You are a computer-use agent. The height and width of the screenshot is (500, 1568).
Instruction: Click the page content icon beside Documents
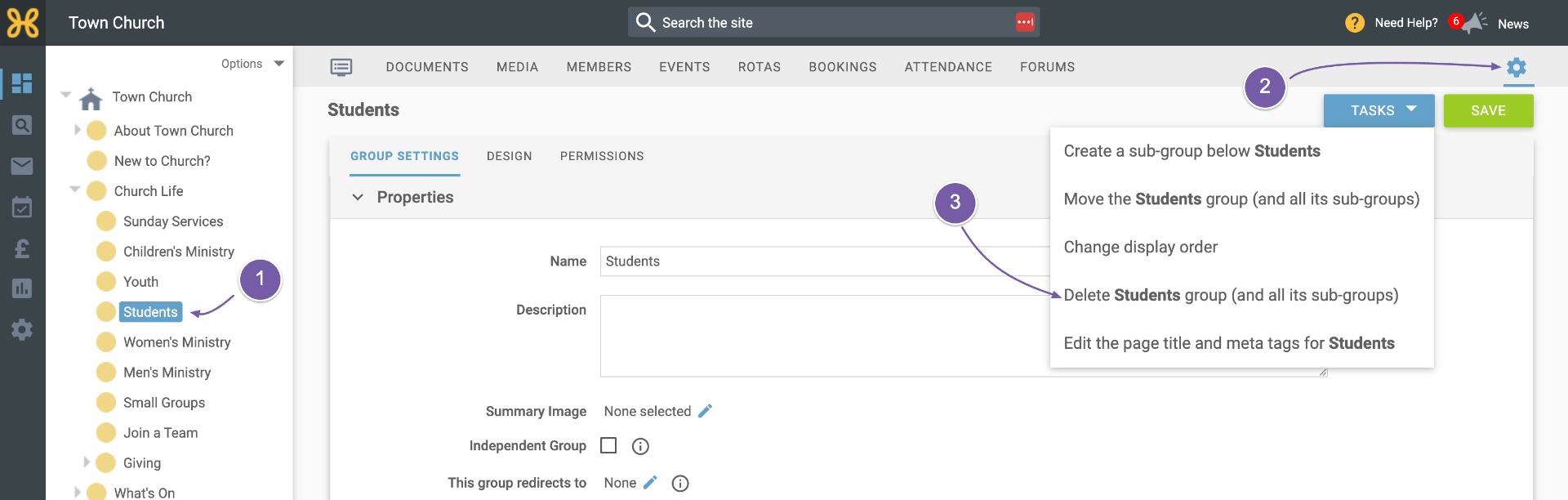(341, 67)
